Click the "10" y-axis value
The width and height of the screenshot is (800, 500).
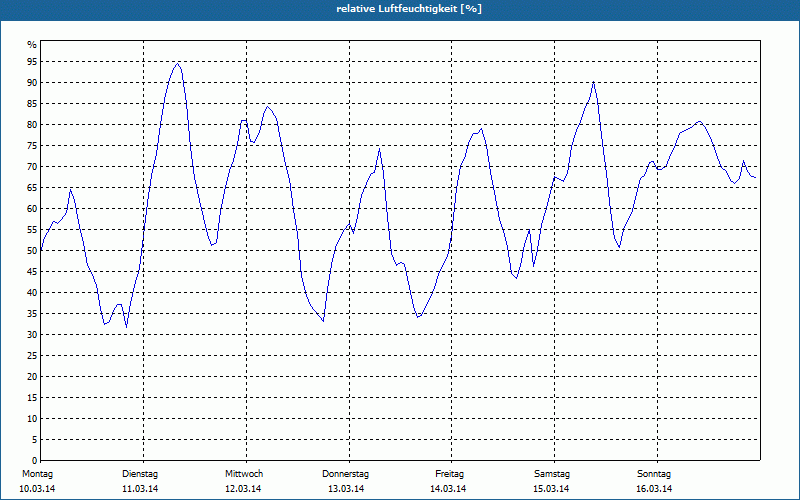[32, 418]
